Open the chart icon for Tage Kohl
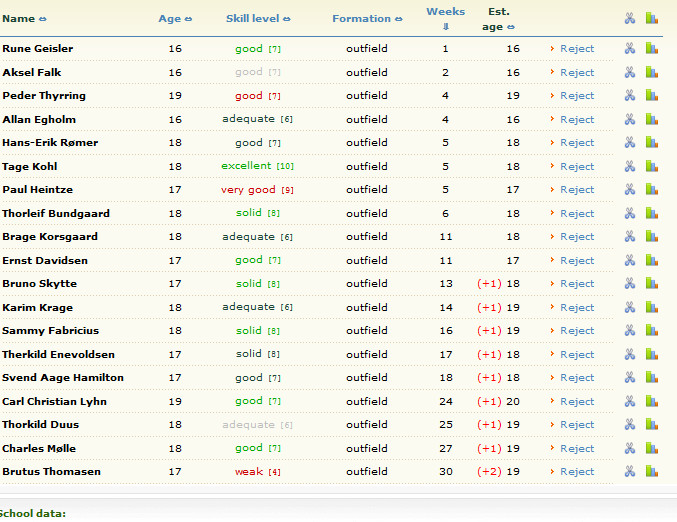The height and width of the screenshot is (522, 677). (x=652, y=166)
